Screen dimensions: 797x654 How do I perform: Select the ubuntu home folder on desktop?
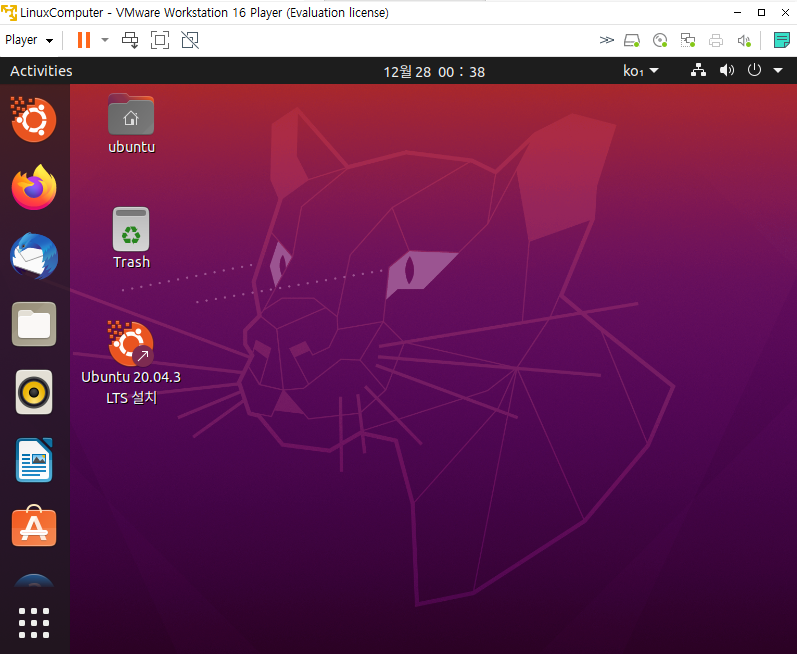coord(131,123)
